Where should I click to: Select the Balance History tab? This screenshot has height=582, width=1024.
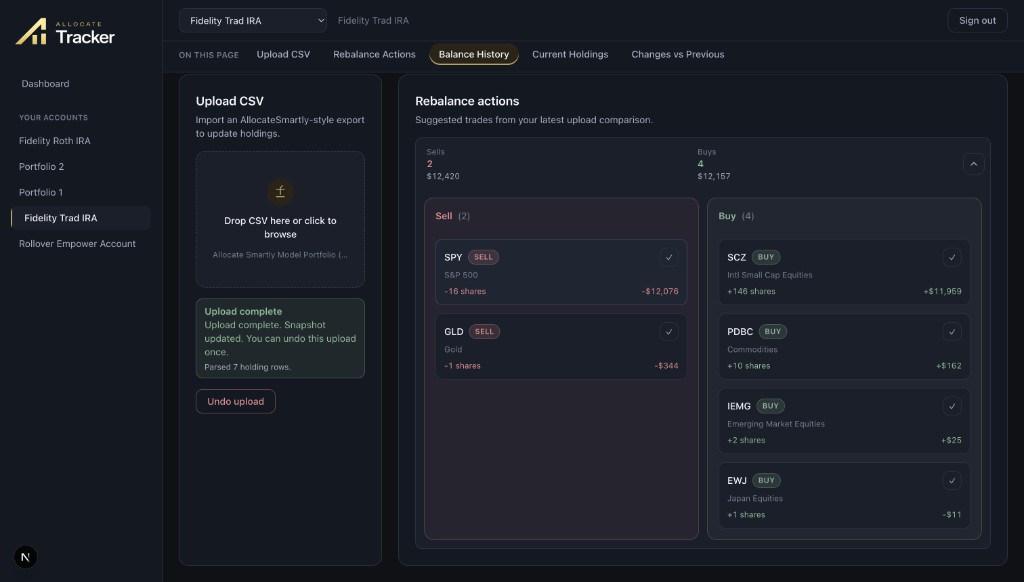473,54
